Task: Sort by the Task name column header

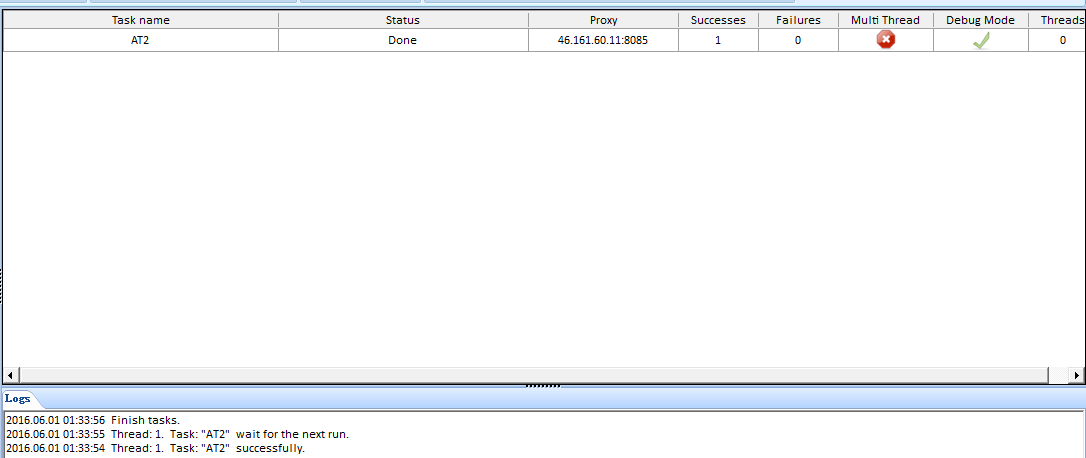Action: [140, 20]
